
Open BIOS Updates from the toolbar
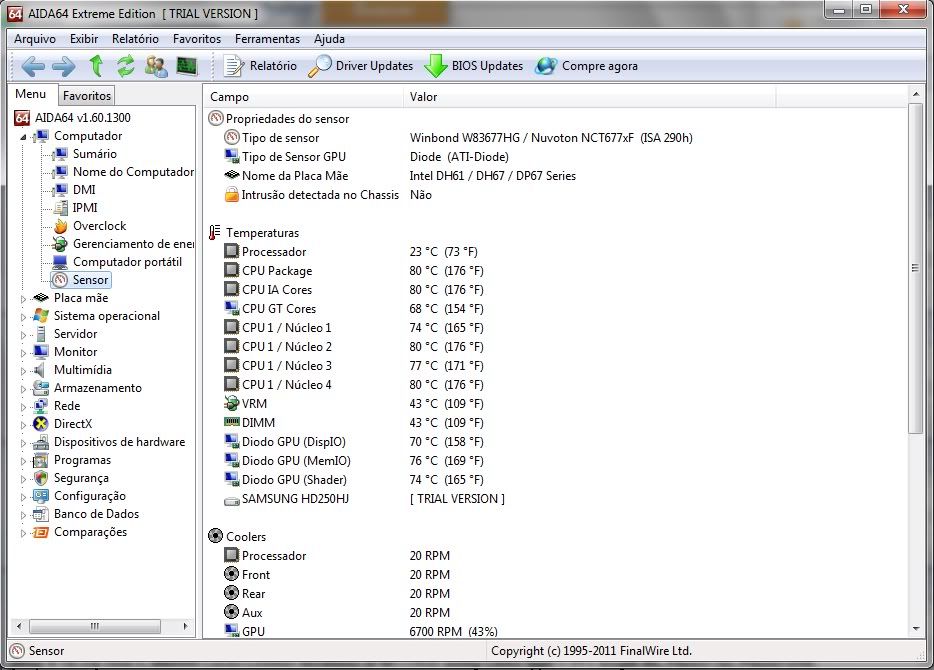point(474,66)
